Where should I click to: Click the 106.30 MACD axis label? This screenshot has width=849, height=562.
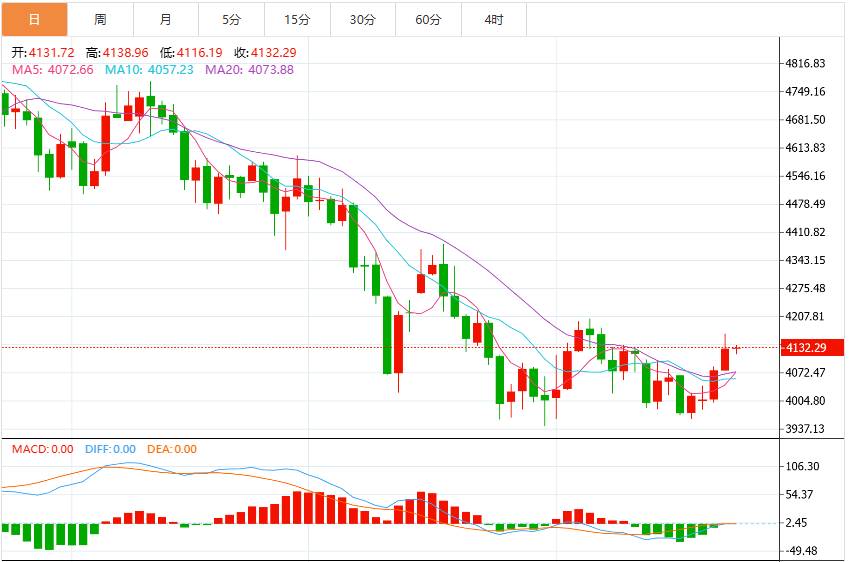click(802, 466)
